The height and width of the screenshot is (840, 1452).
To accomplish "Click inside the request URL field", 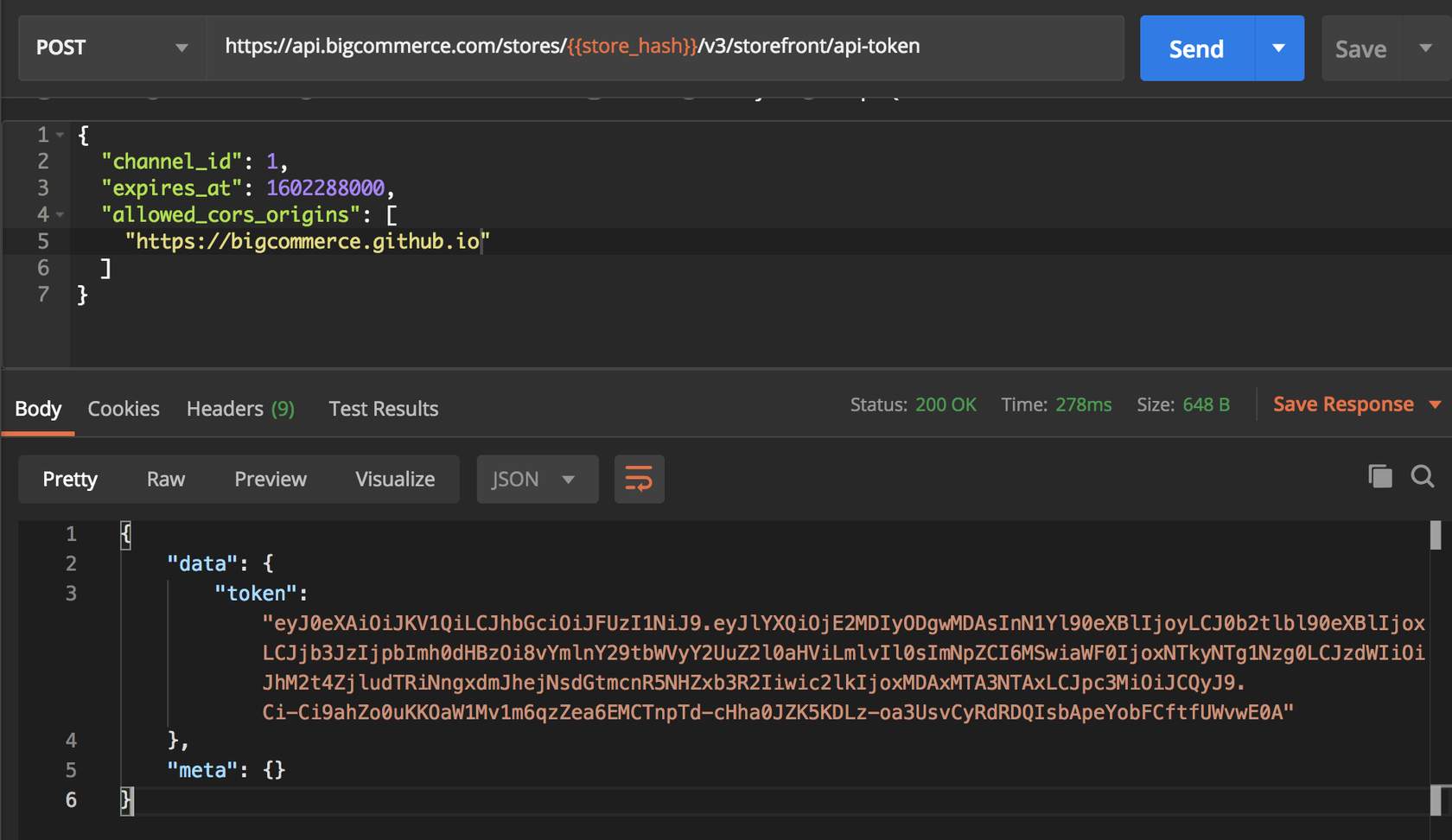I will pyautogui.click(x=570, y=47).
